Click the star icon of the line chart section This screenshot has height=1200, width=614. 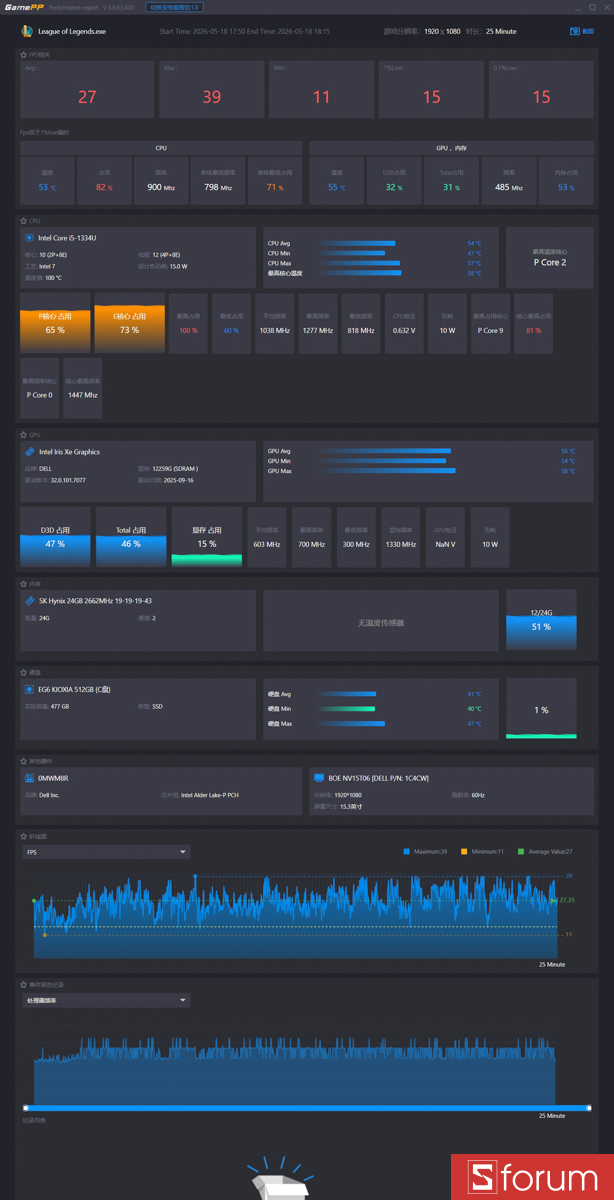[23, 835]
